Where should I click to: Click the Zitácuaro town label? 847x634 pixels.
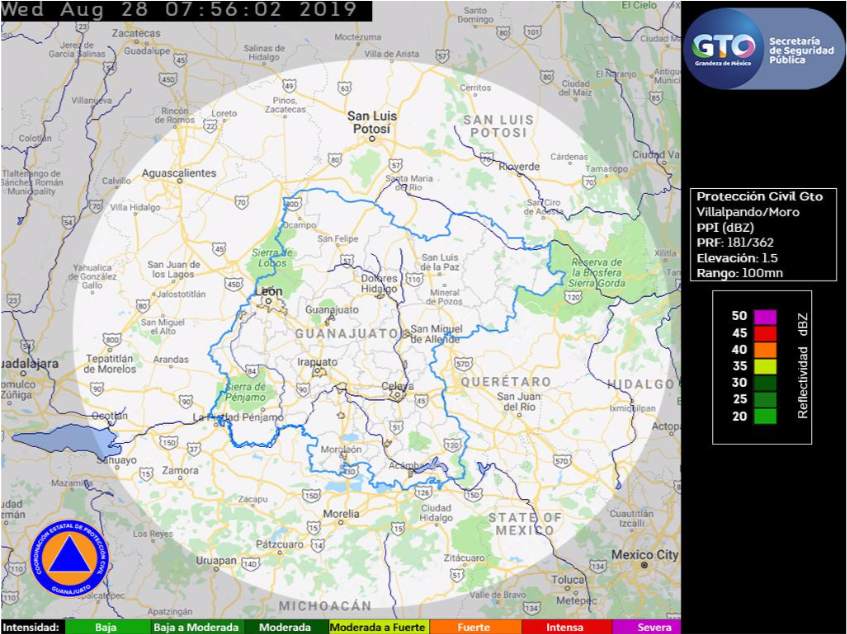point(464,558)
